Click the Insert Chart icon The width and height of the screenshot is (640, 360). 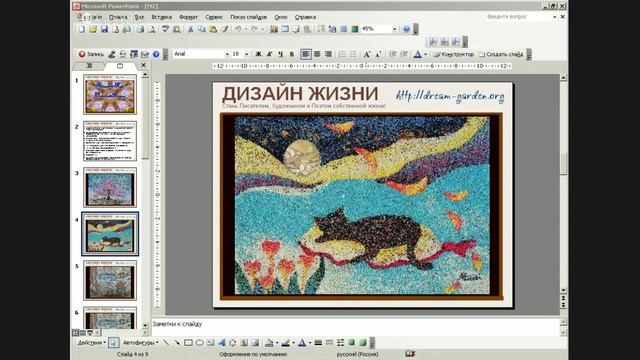pos(274,29)
